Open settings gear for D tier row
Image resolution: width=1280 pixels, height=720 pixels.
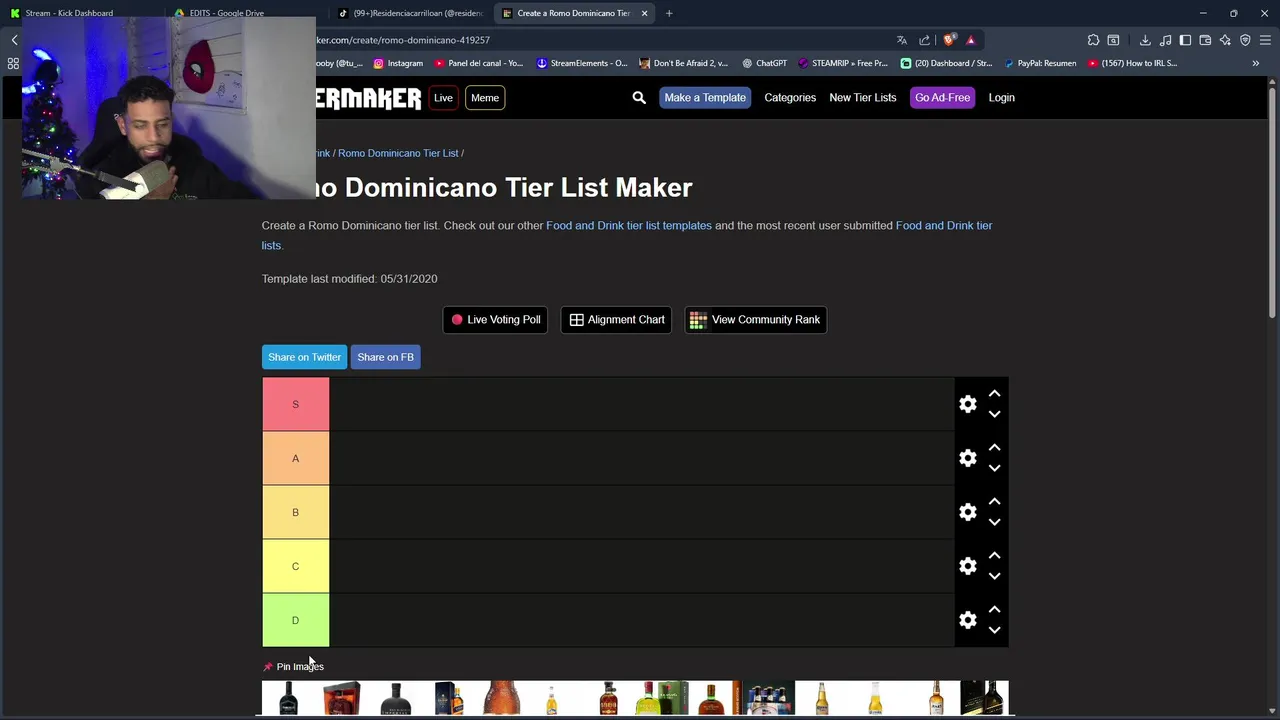(968, 620)
